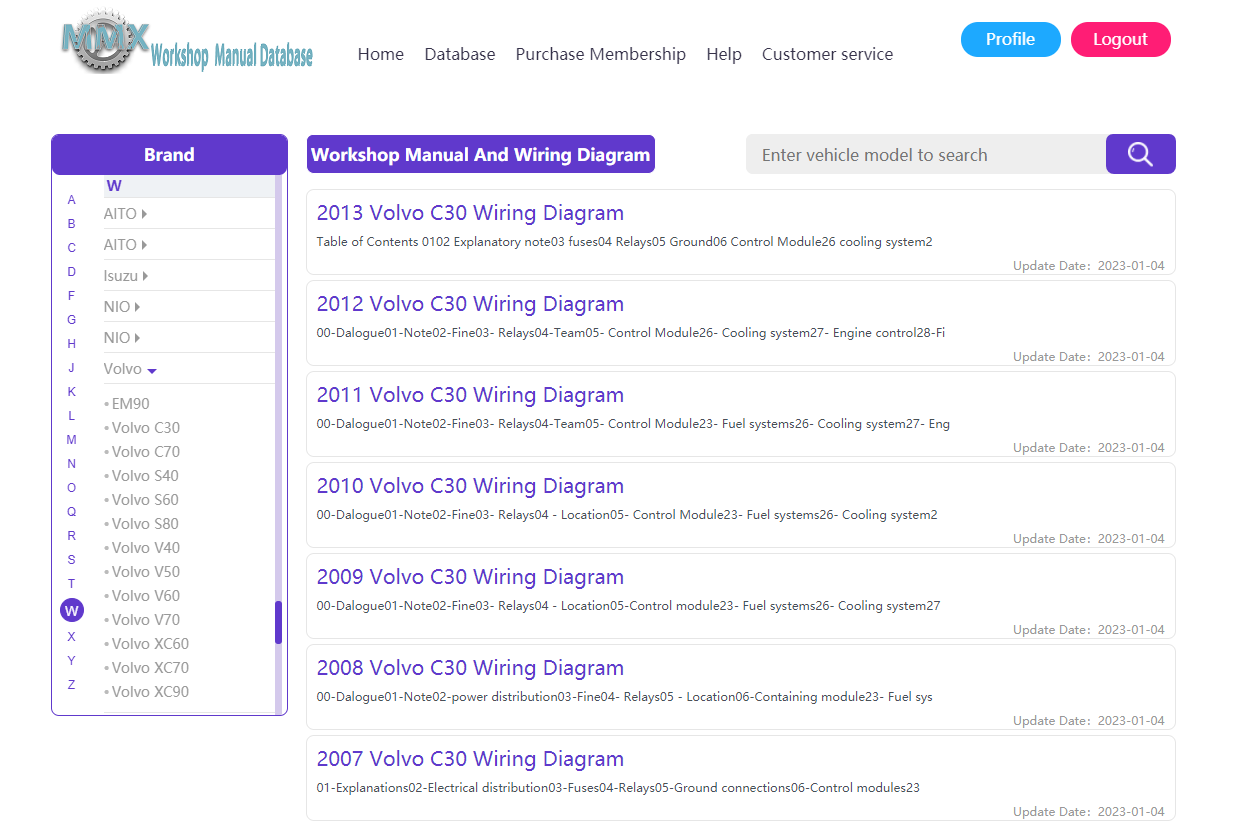Expand the Isuzu brand arrow
This screenshot has width=1235, height=839.
click(x=145, y=276)
